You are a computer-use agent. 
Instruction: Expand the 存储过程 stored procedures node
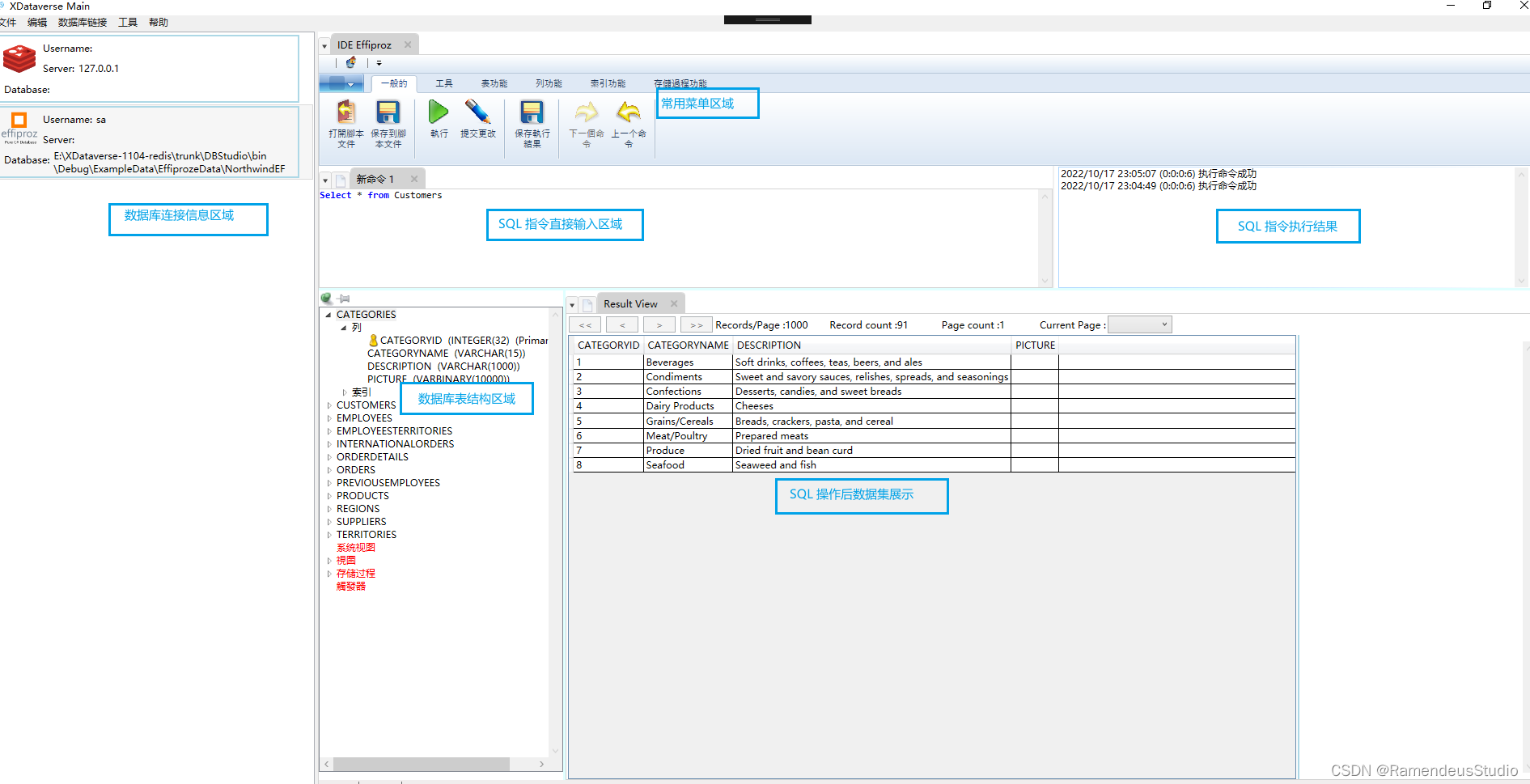[x=328, y=574]
